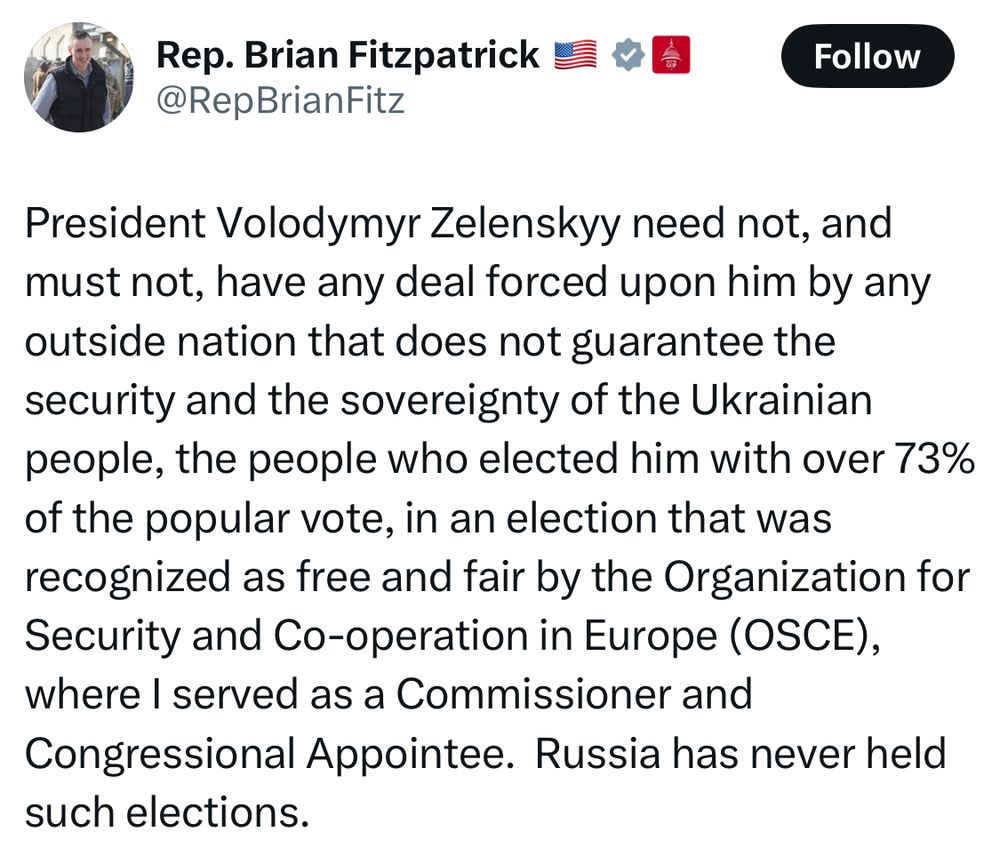Click the American flag emoji icon

(575, 56)
